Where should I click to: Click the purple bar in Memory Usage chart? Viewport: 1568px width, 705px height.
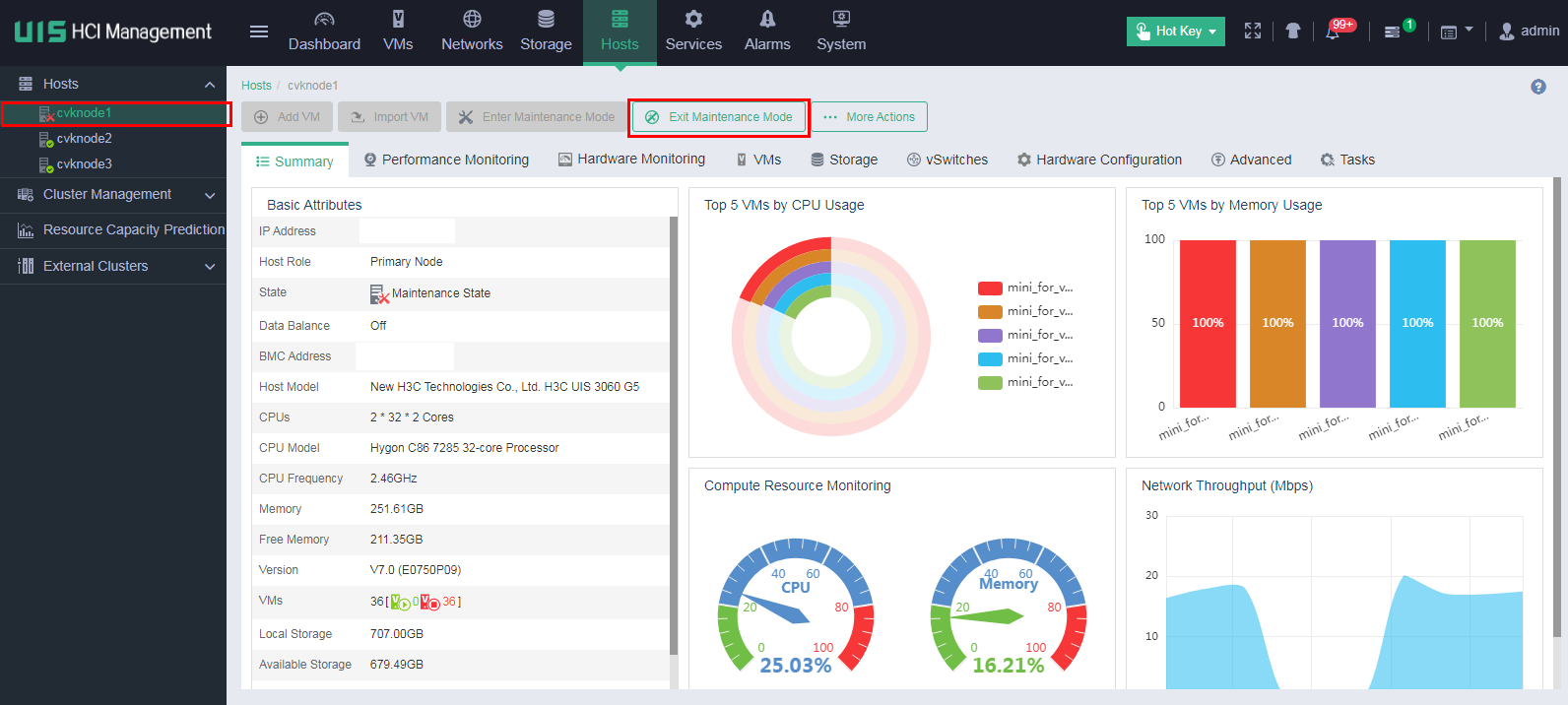click(x=1347, y=324)
